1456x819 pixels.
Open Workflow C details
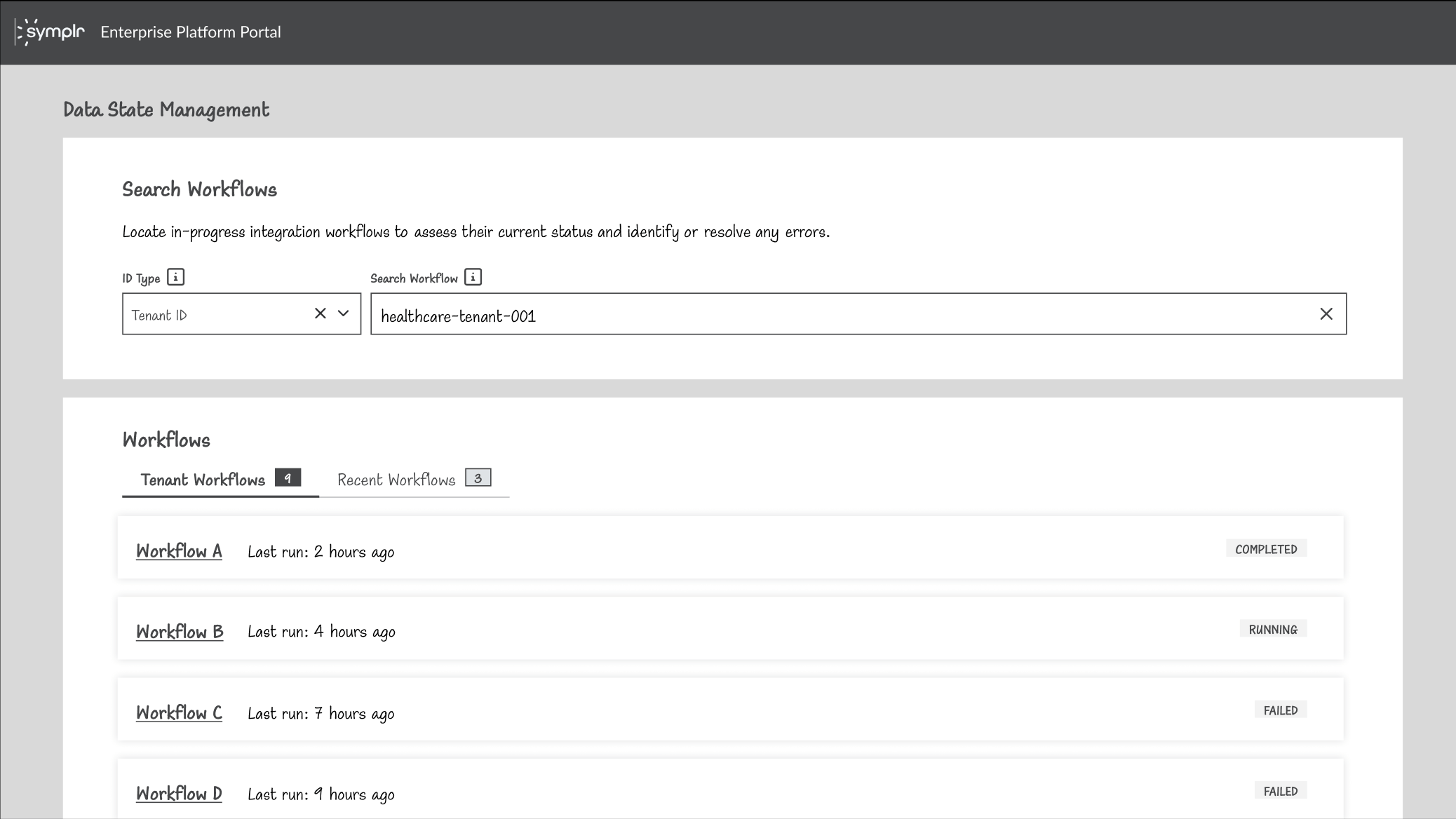click(179, 713)
